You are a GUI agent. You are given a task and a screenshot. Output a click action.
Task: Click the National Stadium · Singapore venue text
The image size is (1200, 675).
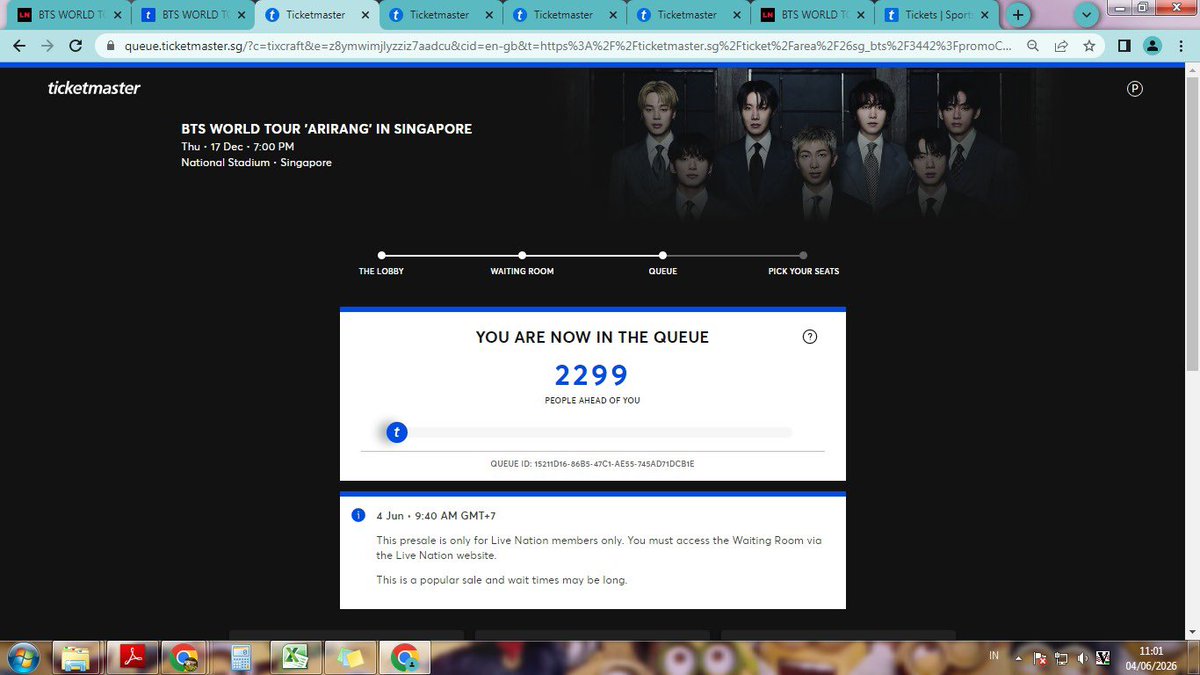point(256,162)
